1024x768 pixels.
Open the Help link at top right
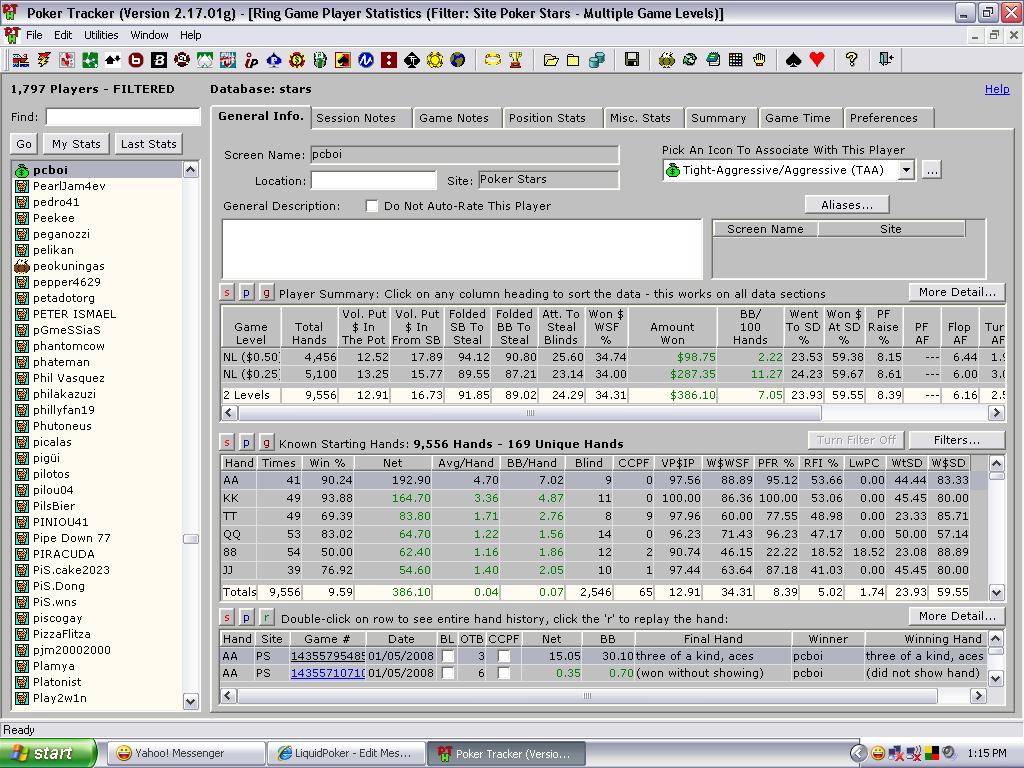tap(997, 89)
